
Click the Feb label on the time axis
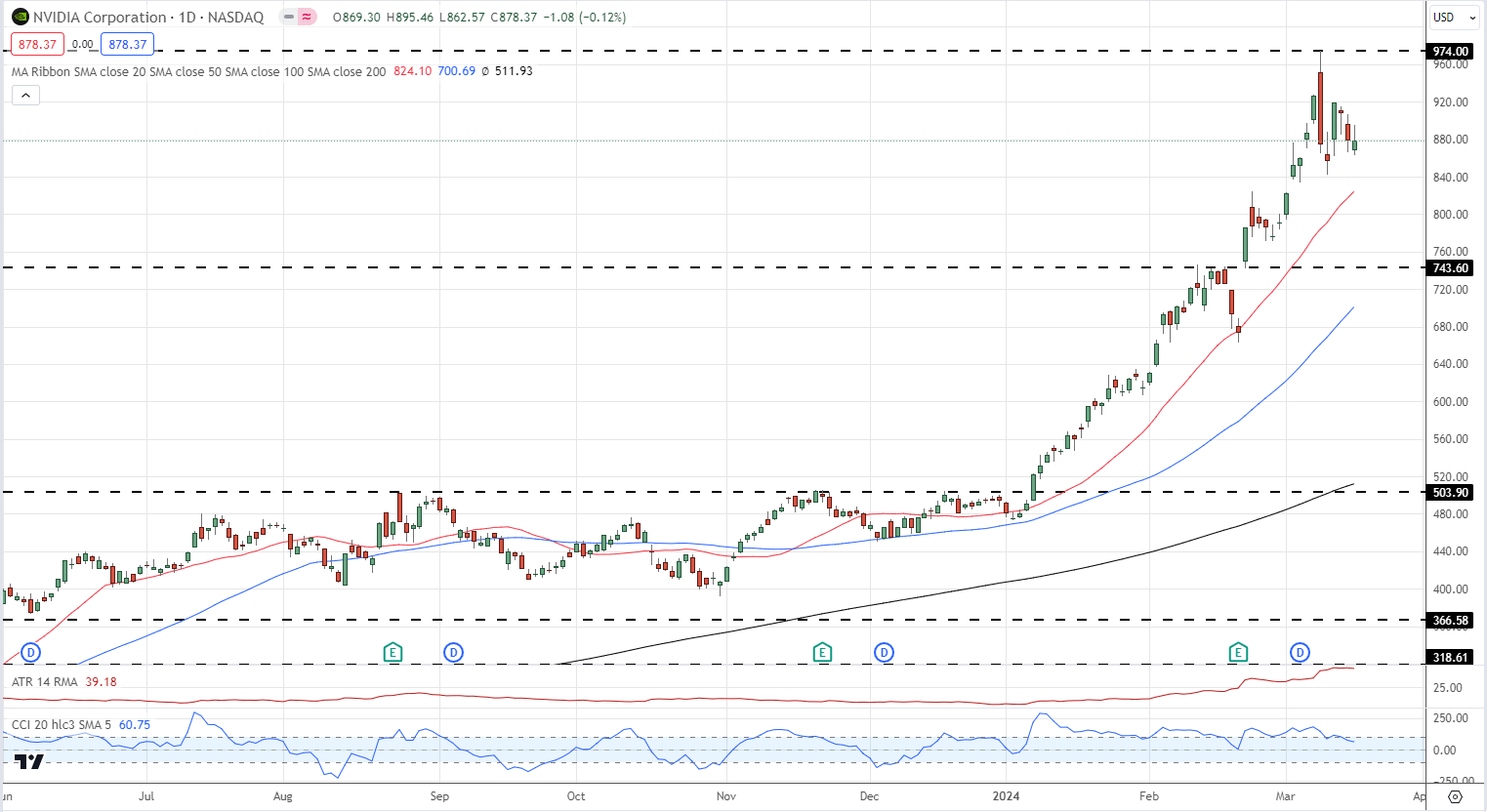tap(1149, 796)
